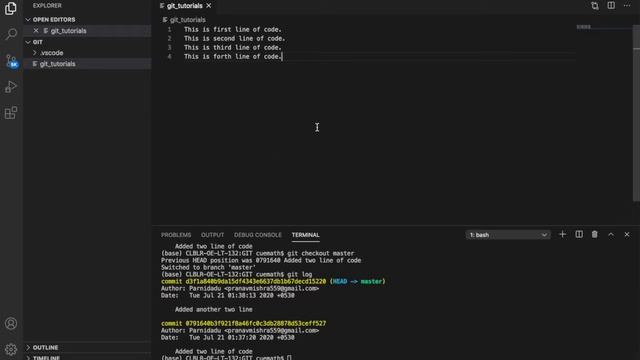Open the Manage gear settings icon
Viewport: 640px width, 360px height.
[11, 349]
